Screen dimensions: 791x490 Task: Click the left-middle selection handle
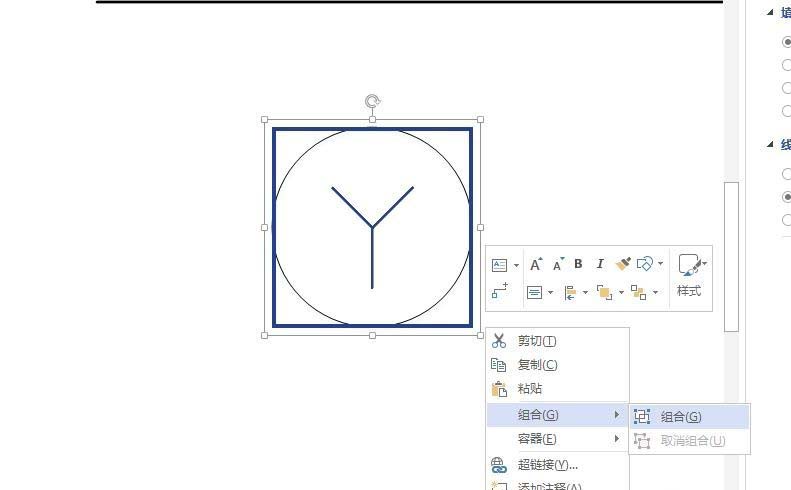point(264,228)
